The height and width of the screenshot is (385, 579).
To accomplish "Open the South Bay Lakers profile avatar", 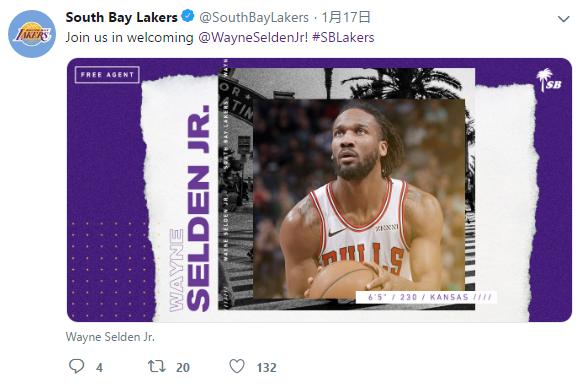I will [x=32, y=34].
